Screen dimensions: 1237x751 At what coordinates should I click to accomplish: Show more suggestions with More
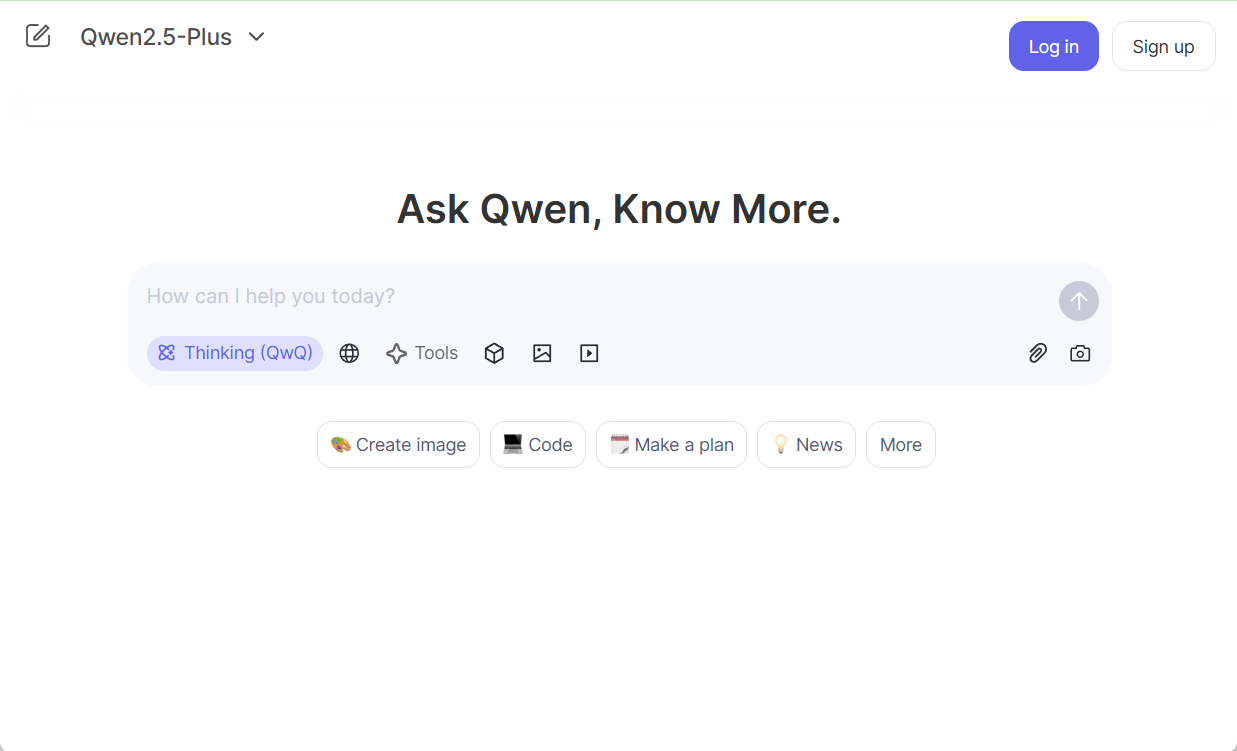click(900, 445)
